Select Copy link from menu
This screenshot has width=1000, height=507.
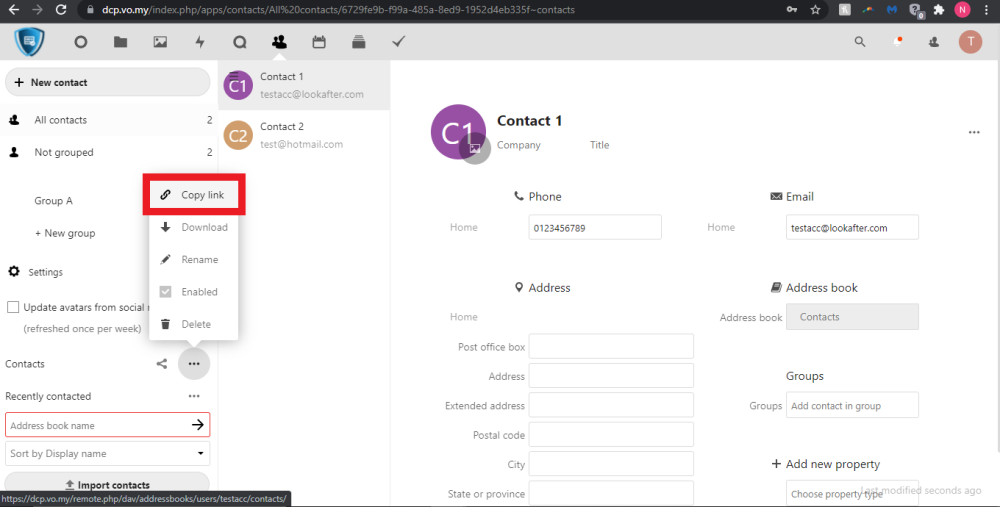pos(194,195)
